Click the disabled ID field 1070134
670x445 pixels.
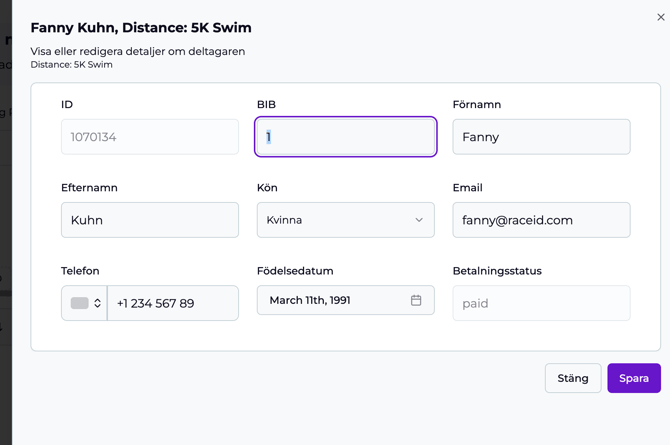[150, 137]
